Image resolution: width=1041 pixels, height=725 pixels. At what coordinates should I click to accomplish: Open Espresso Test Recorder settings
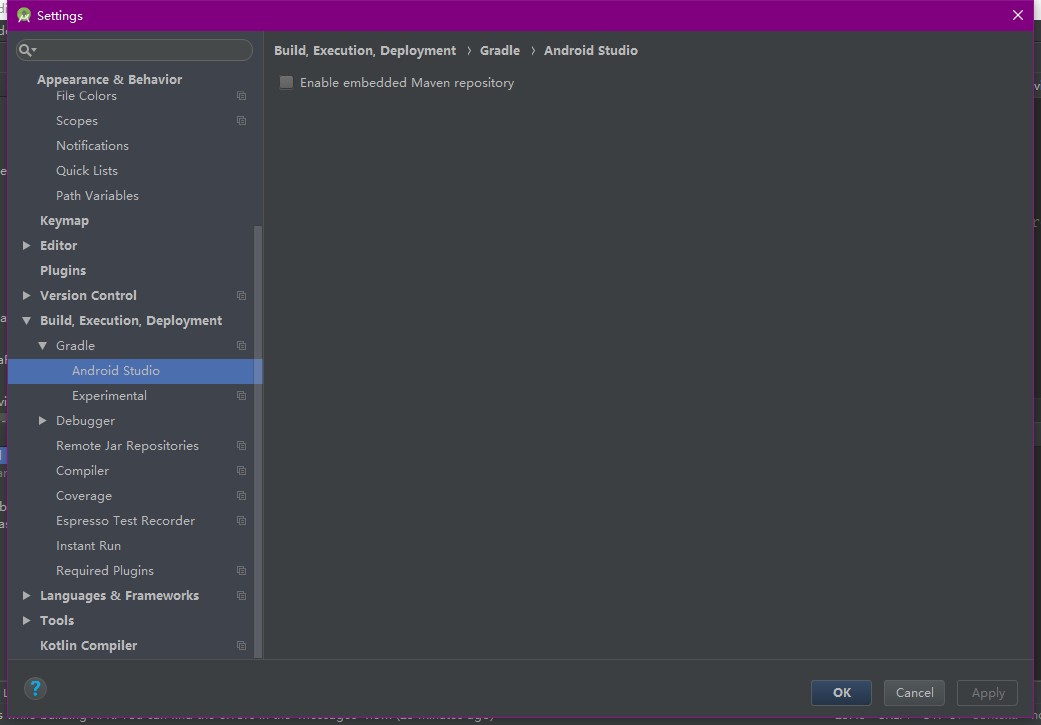(x=125, y=521)
